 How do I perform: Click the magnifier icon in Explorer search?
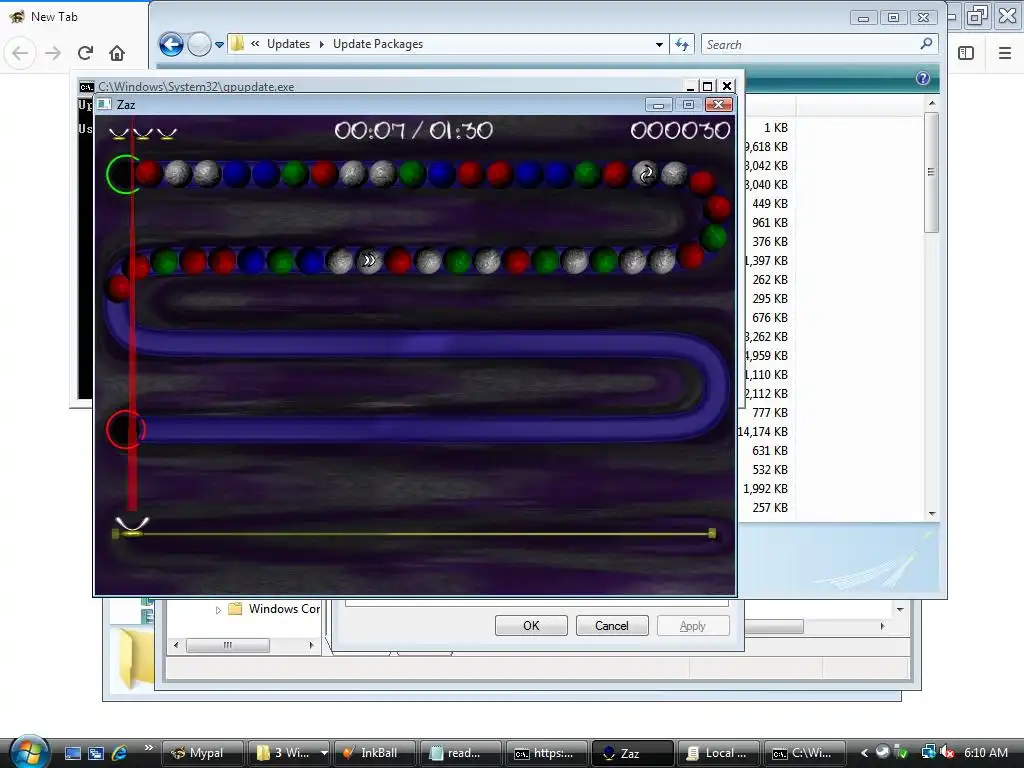point(926,44)
